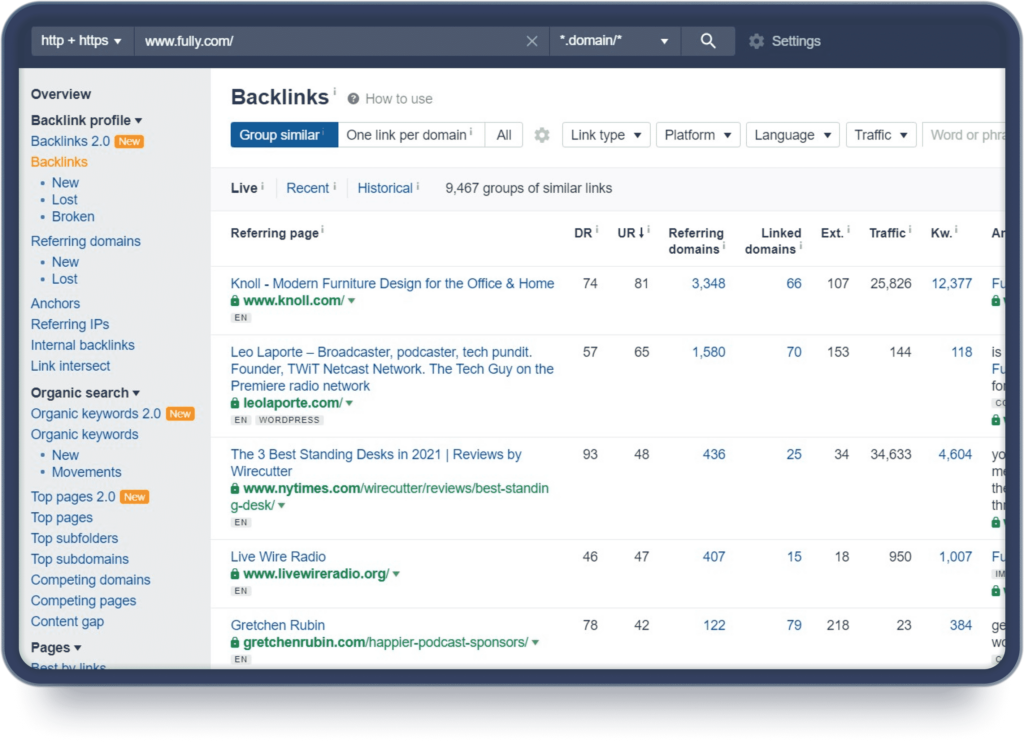Click the New badge next to Top pages 2.0
The image size is (1024, 745).
click(135, 497)
